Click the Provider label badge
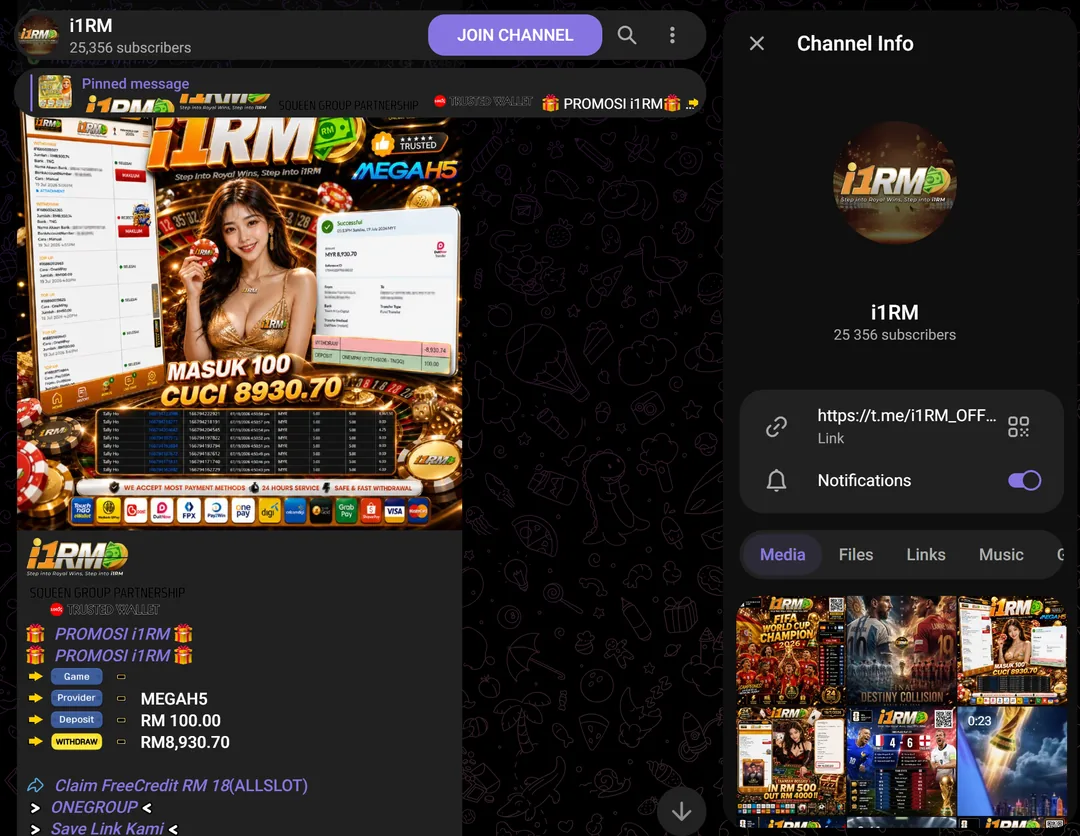Image resolution: width=1080 pixels, height=836 pixels. click(x=76, y=698)
